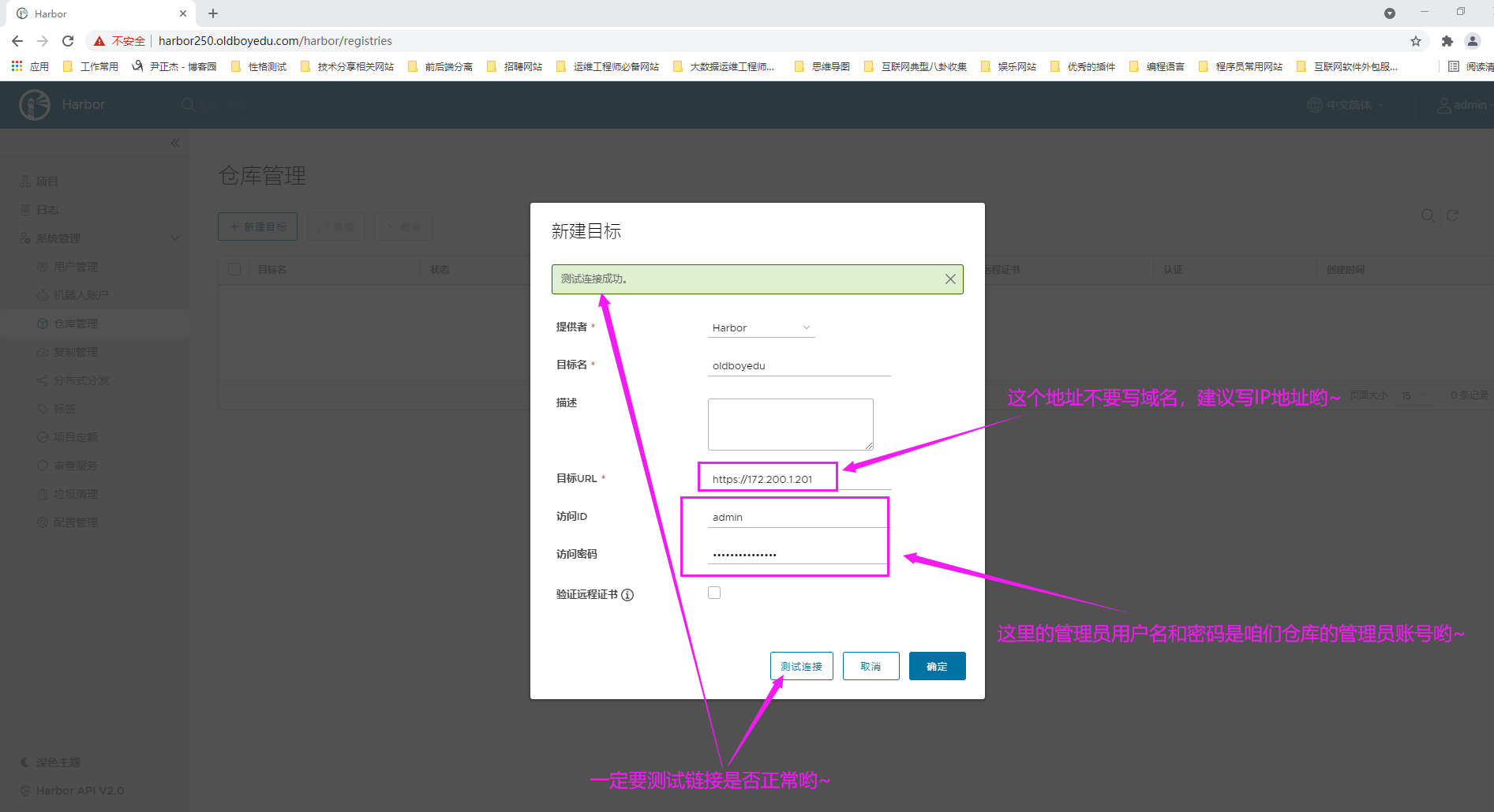1494x812 pixels.
Task: Focus the 描述 description text area
Action: (x=790, y=424)
